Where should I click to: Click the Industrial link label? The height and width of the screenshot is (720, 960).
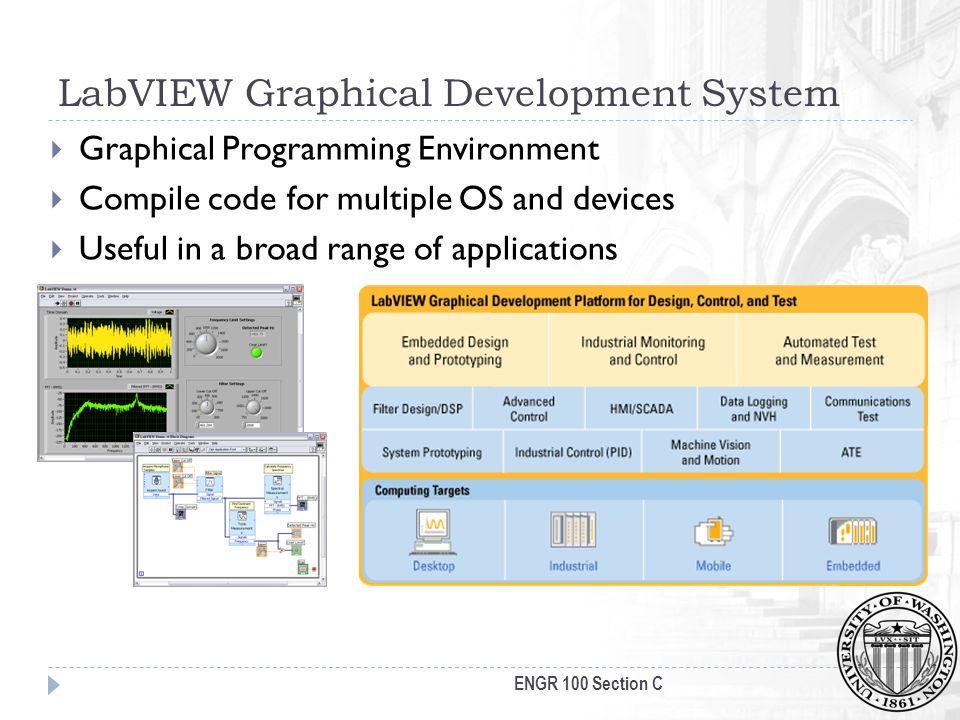click(x=573, y=566)
